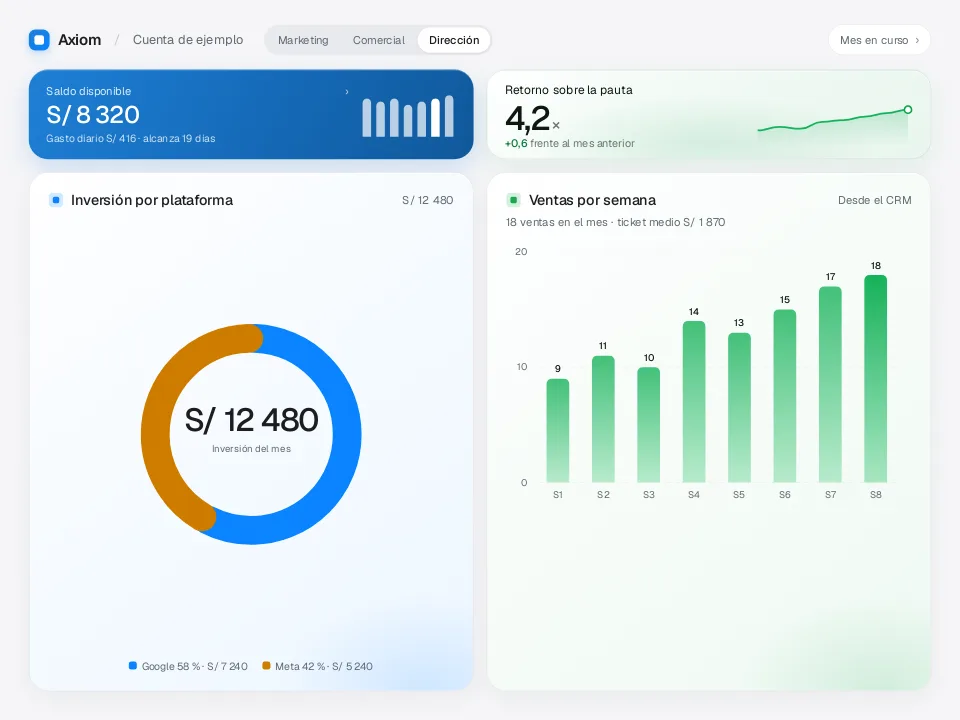
Task: Click the Desde el CRM link
Action: 874,200
